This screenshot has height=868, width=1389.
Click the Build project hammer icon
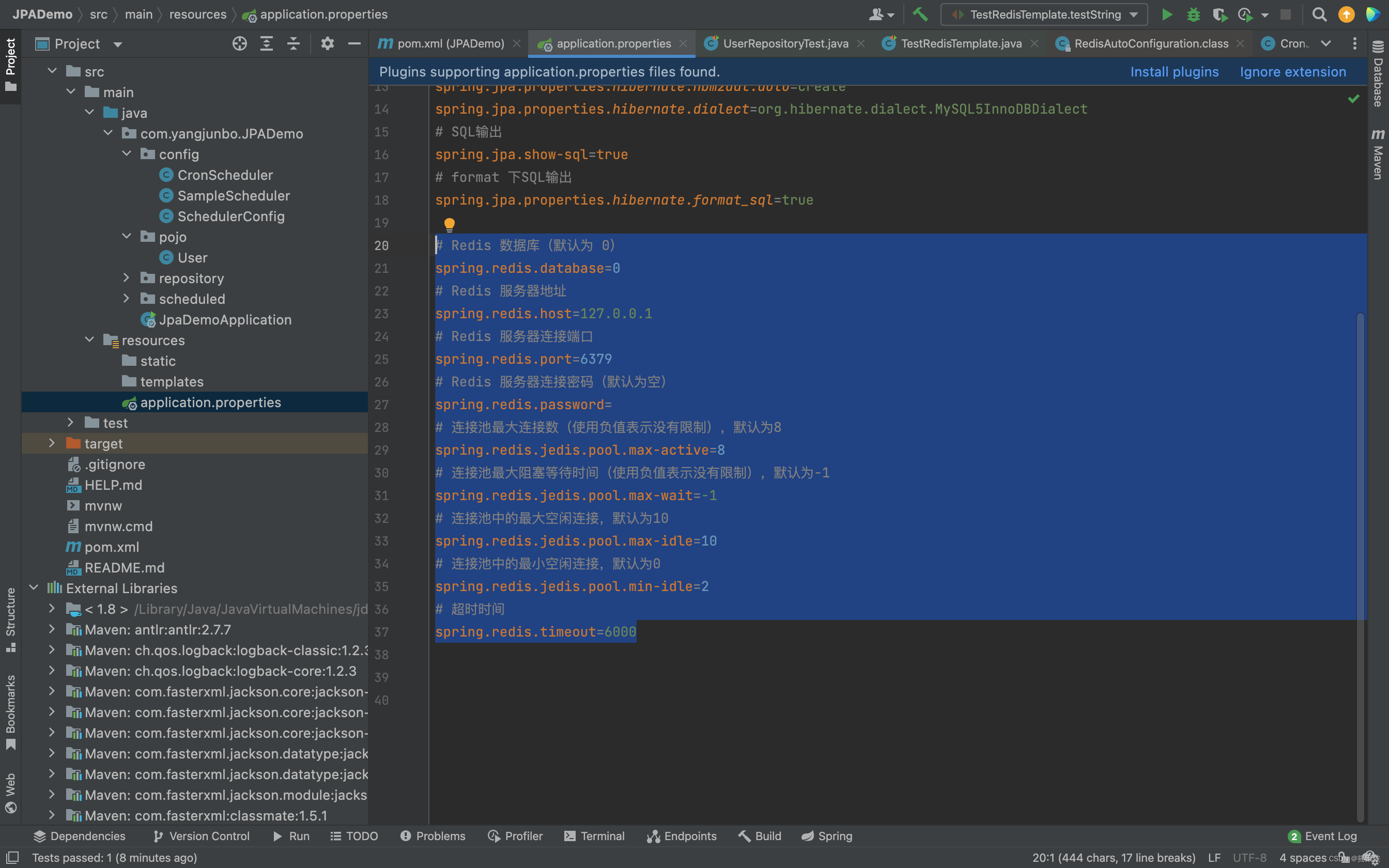click(x=920, y=14)
